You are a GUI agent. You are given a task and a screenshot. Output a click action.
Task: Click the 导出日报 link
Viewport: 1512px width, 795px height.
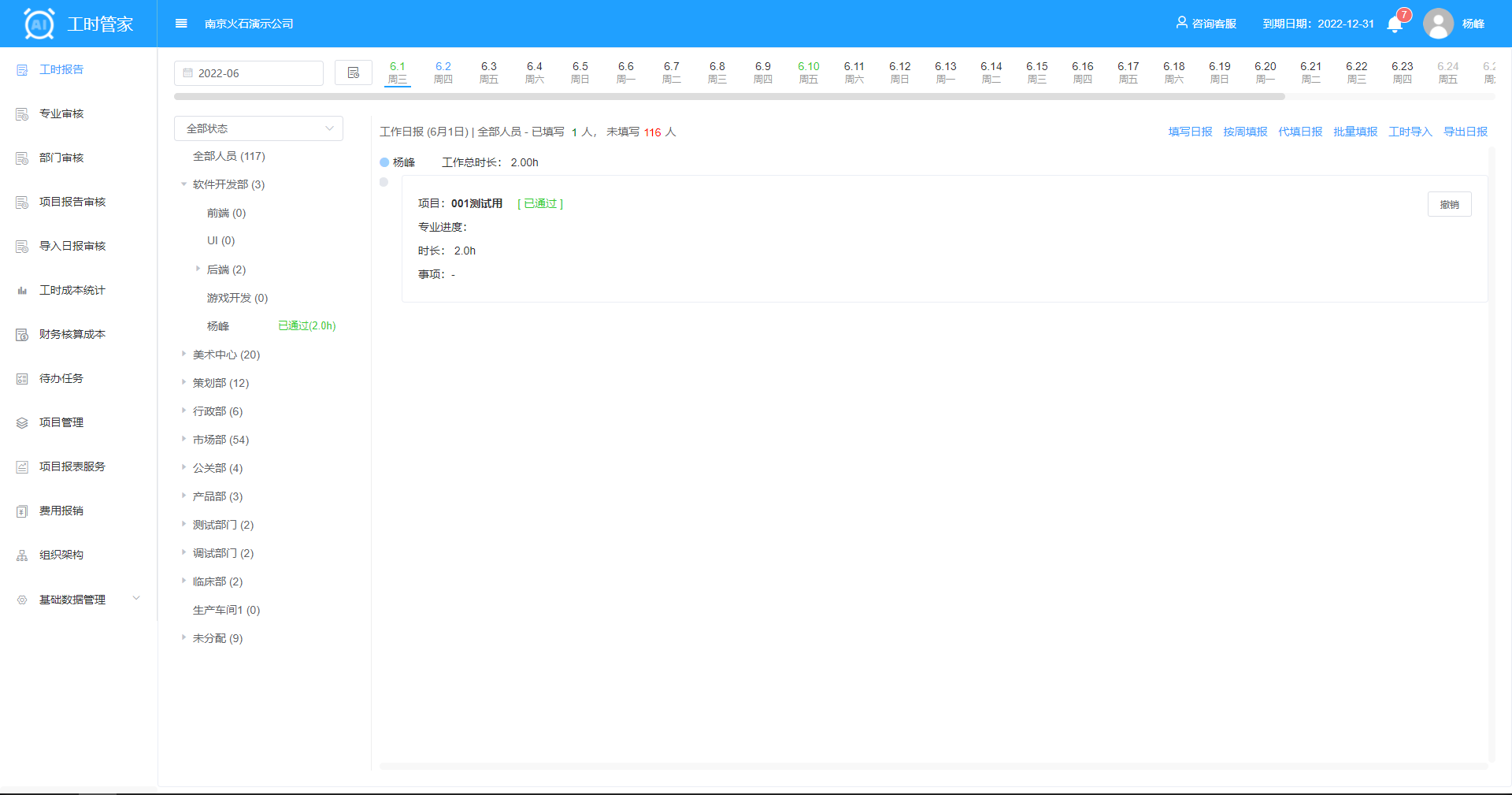1465,132
